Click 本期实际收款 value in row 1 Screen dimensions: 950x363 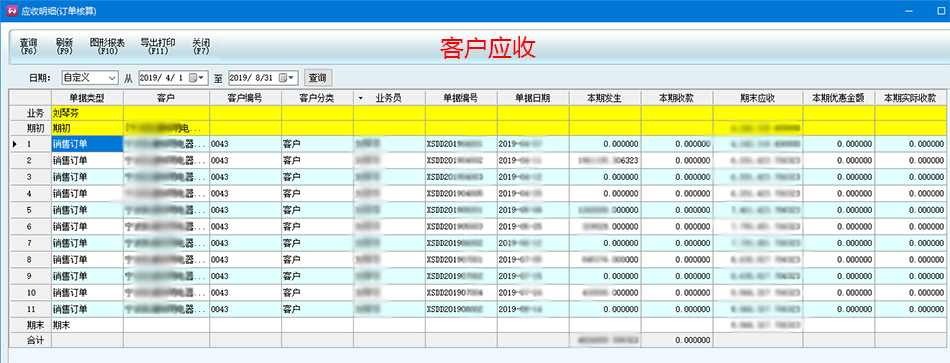pyautogui.click(x=911, y=144)
